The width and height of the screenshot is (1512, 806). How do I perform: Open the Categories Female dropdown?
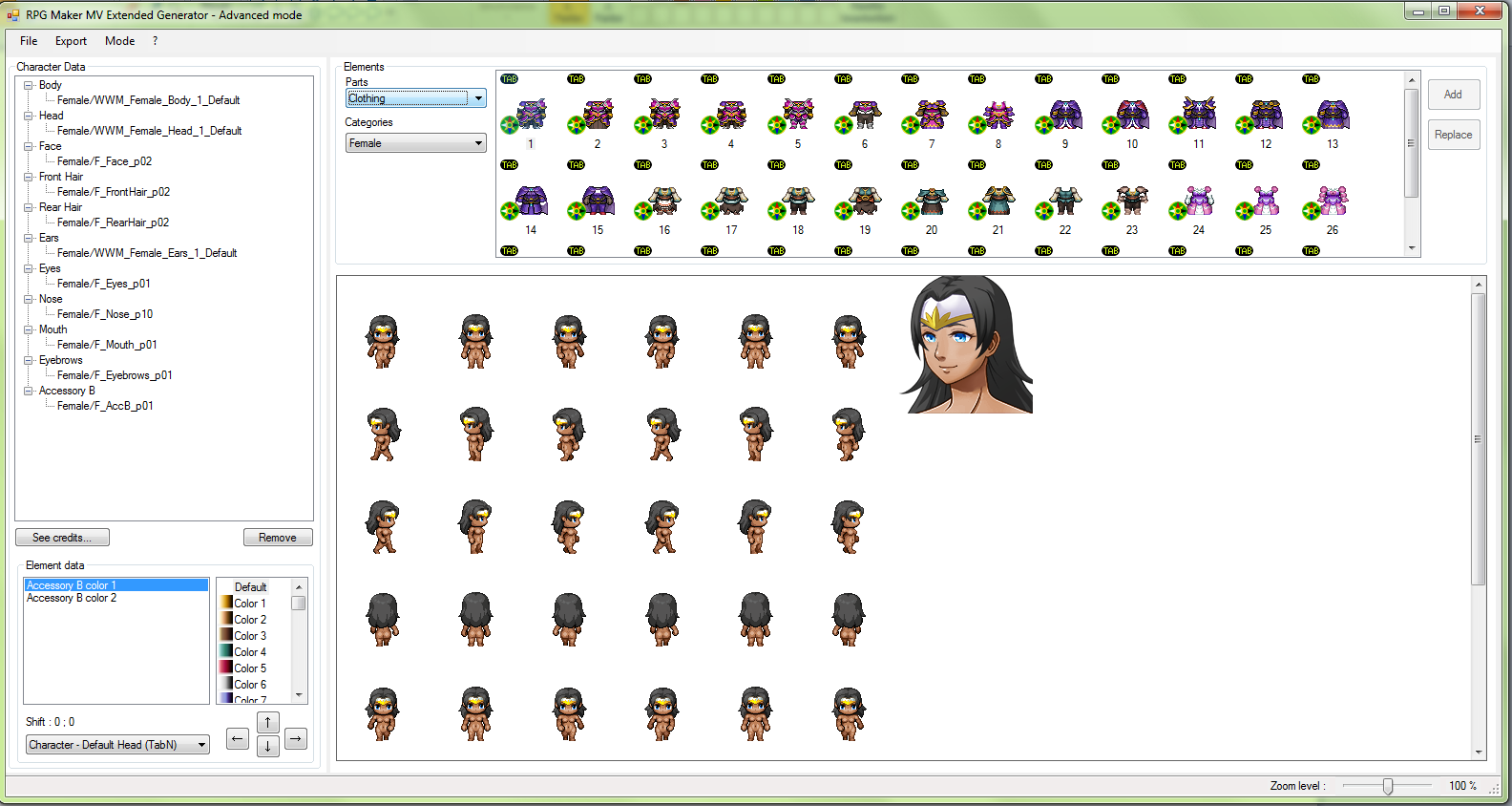pyautogui.click(x=415, y=143)
